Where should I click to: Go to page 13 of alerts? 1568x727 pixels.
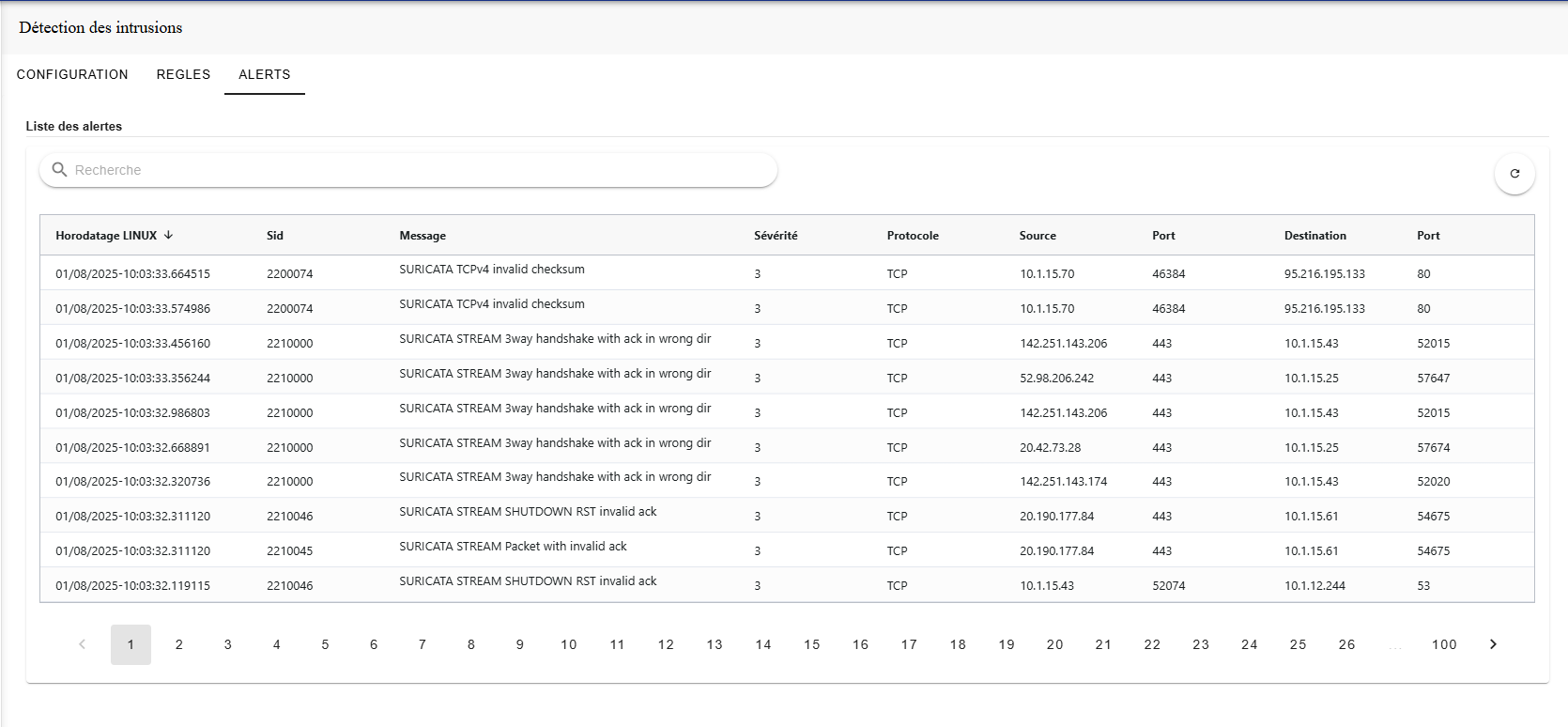(715, 644)
